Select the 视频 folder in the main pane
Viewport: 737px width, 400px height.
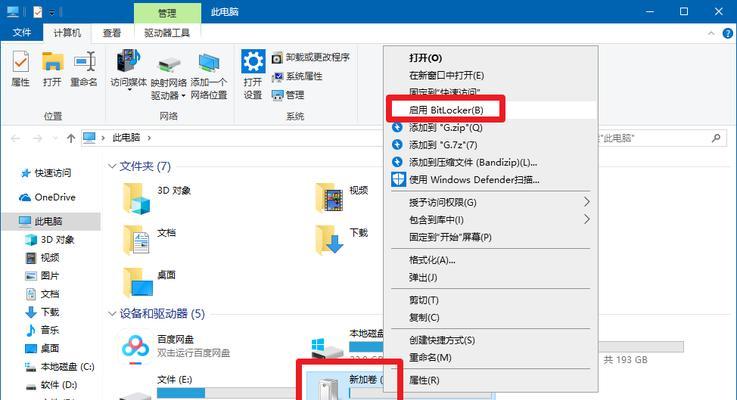coord(342,197)
